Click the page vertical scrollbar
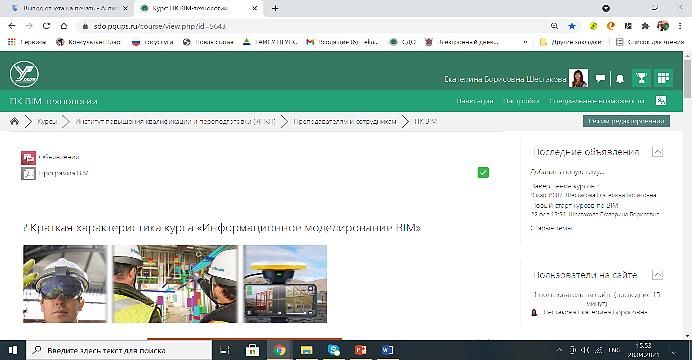This screenshot has height=360, width=692. (x=687, y=194)
